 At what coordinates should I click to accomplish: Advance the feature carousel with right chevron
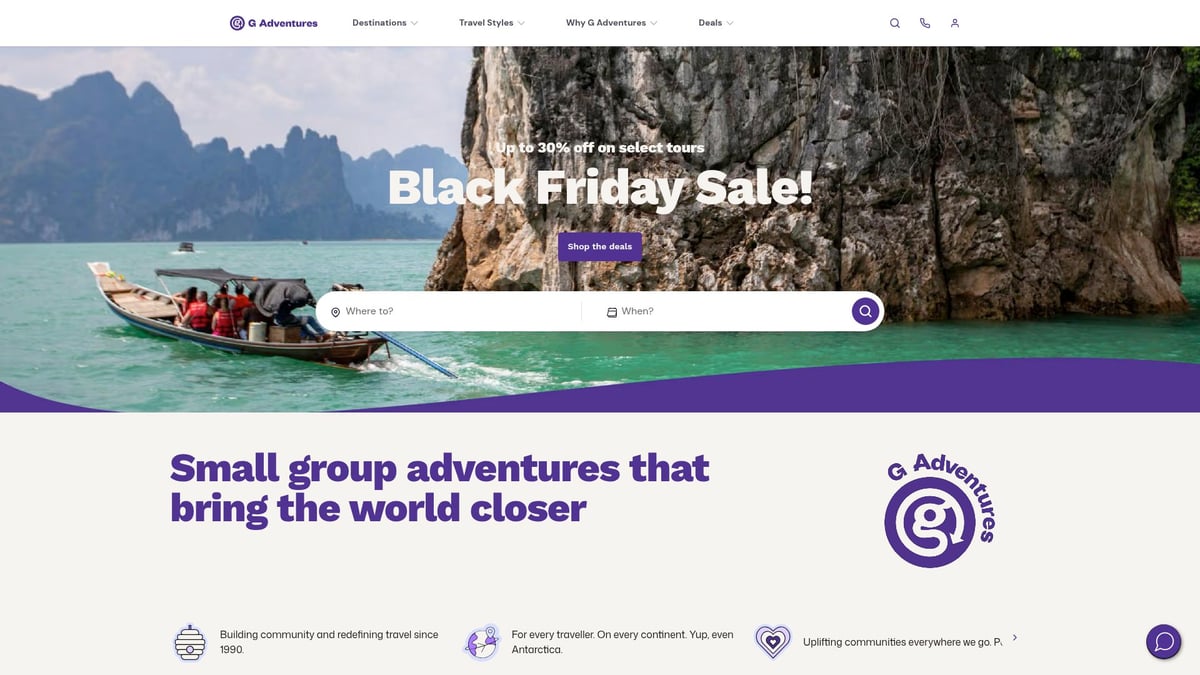point(1015,637)
